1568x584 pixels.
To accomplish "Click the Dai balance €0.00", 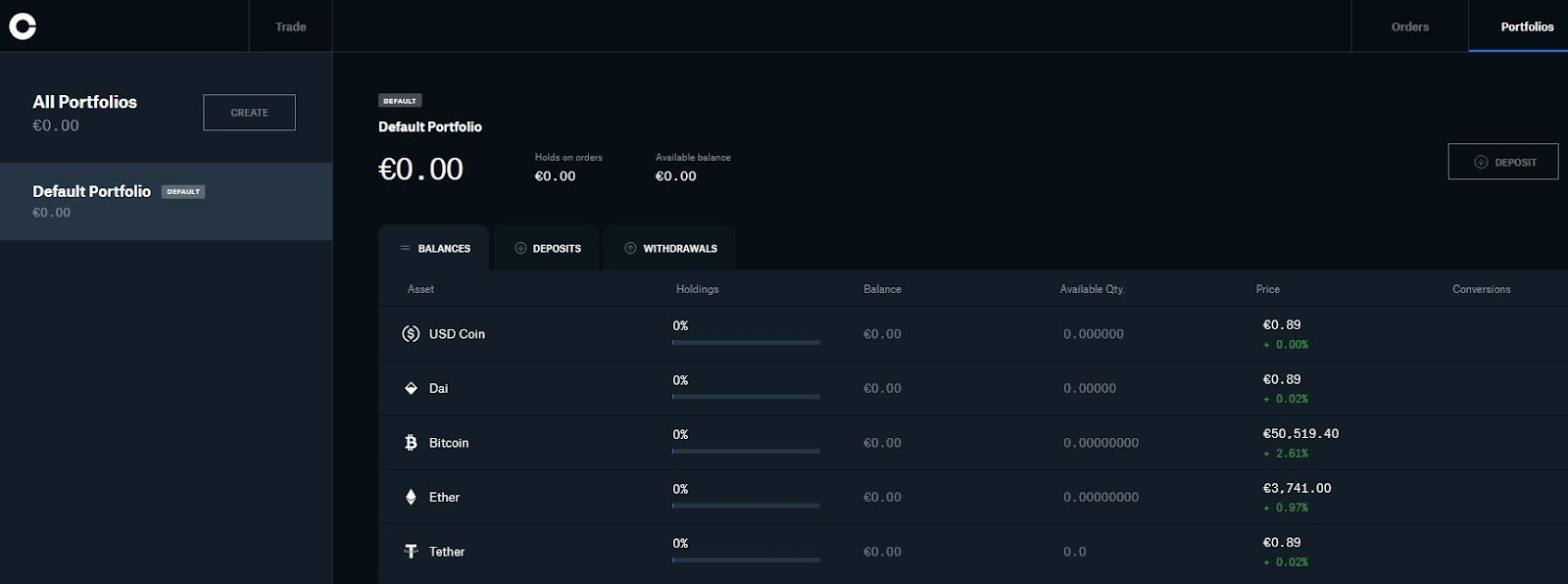I will click(x=882, y=388).
